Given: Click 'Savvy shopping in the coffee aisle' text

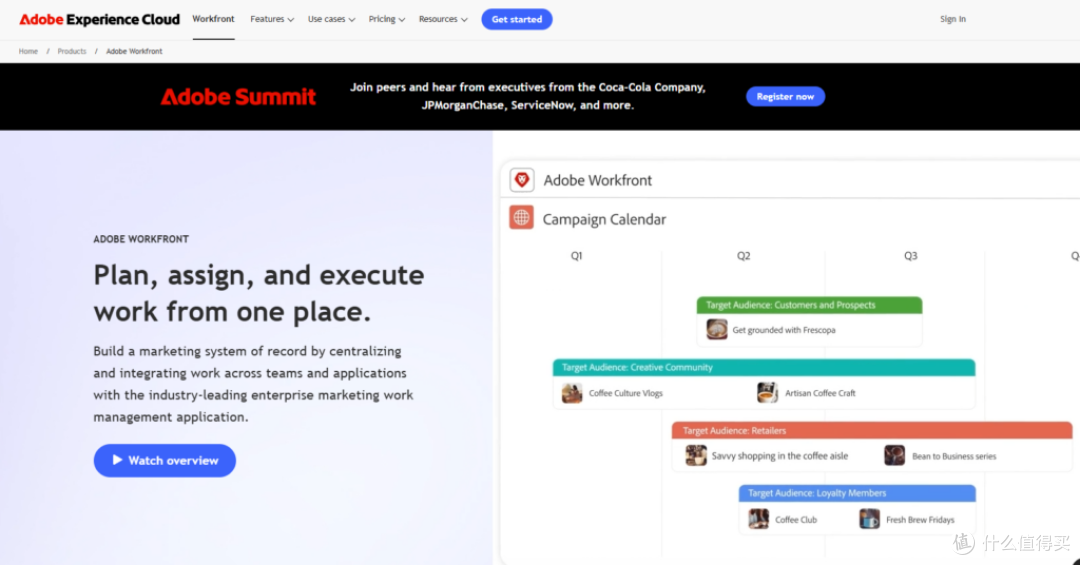Looking at the screenshot, I should tap(780, 456).
